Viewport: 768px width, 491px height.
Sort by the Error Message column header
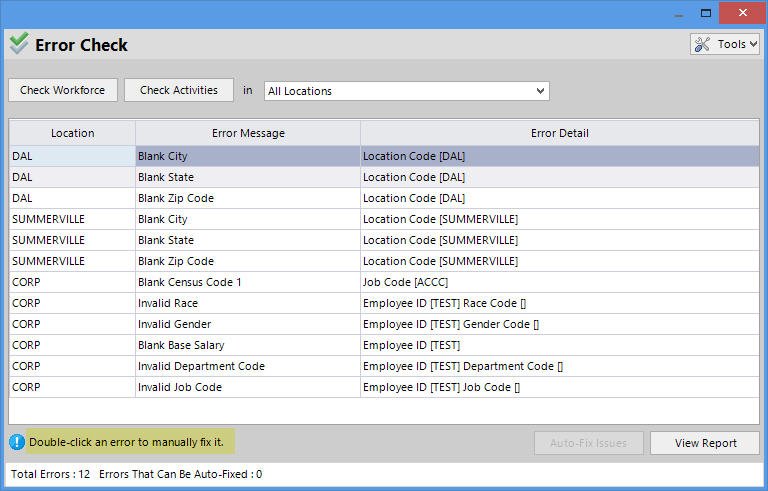(x=248, y=133)
